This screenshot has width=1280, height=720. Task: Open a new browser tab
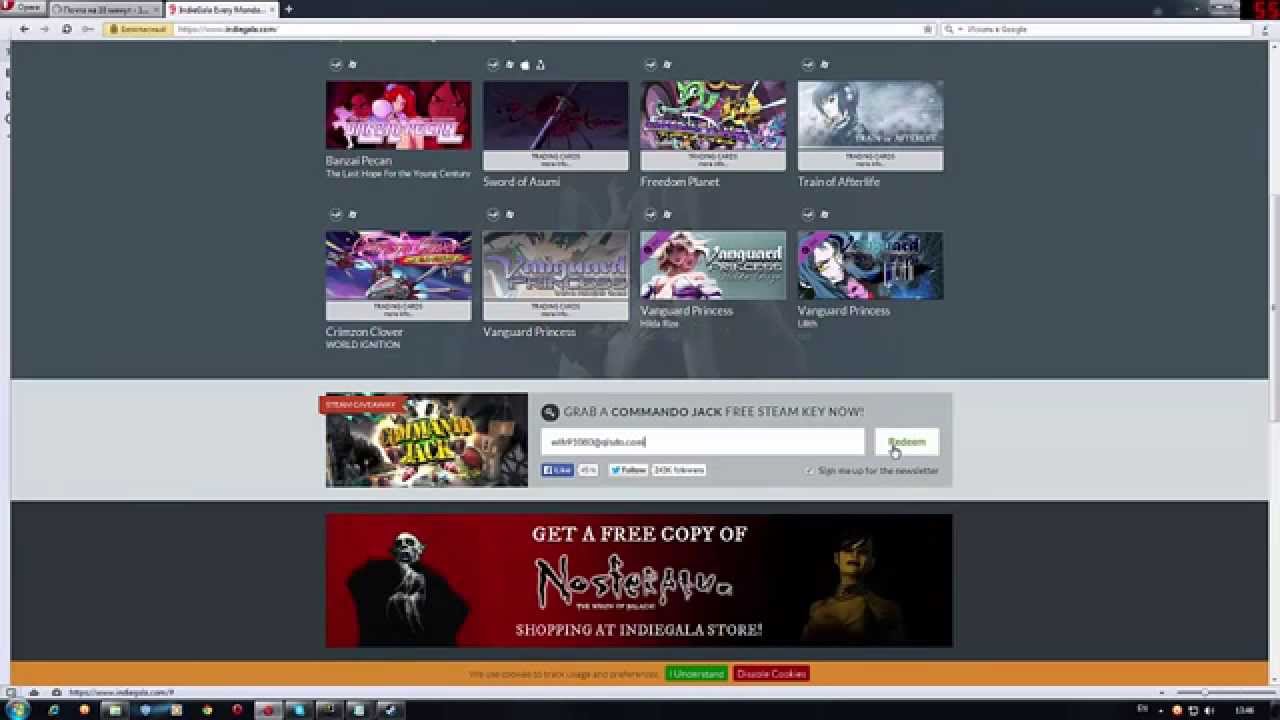coord(289,9)
